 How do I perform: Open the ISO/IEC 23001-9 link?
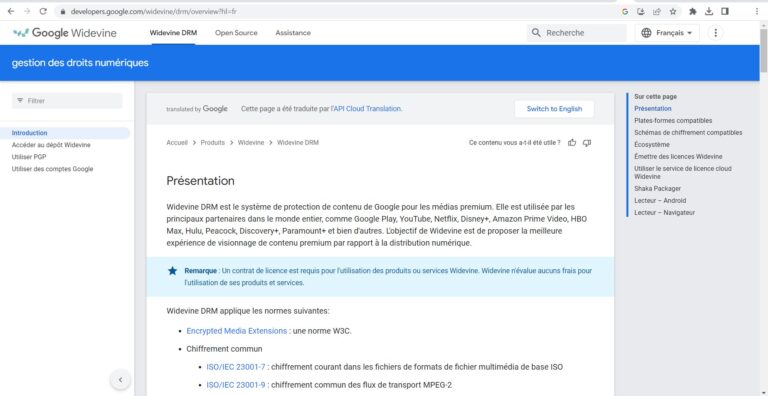point(236,385)
